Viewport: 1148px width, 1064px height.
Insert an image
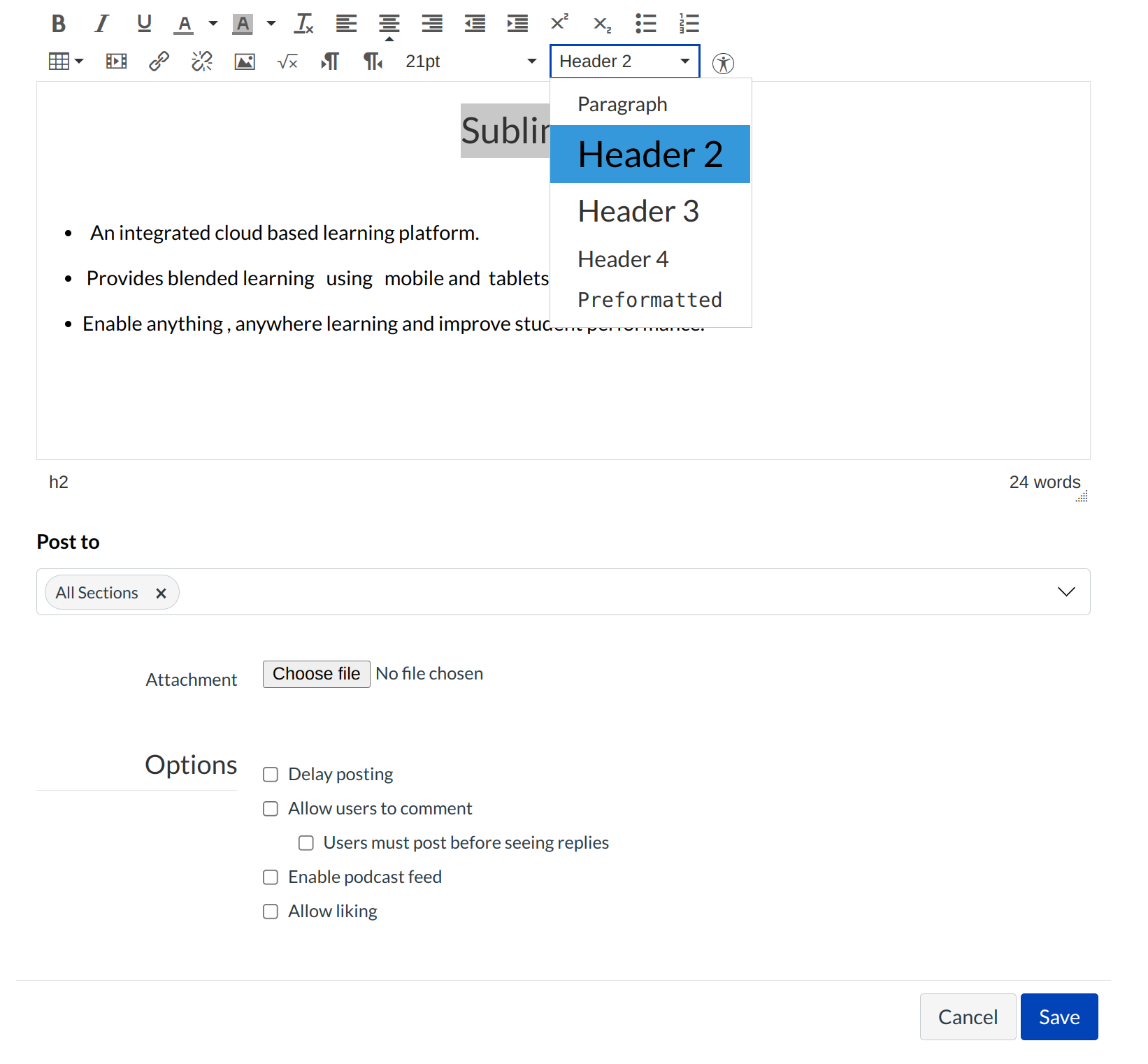[244, 62]
